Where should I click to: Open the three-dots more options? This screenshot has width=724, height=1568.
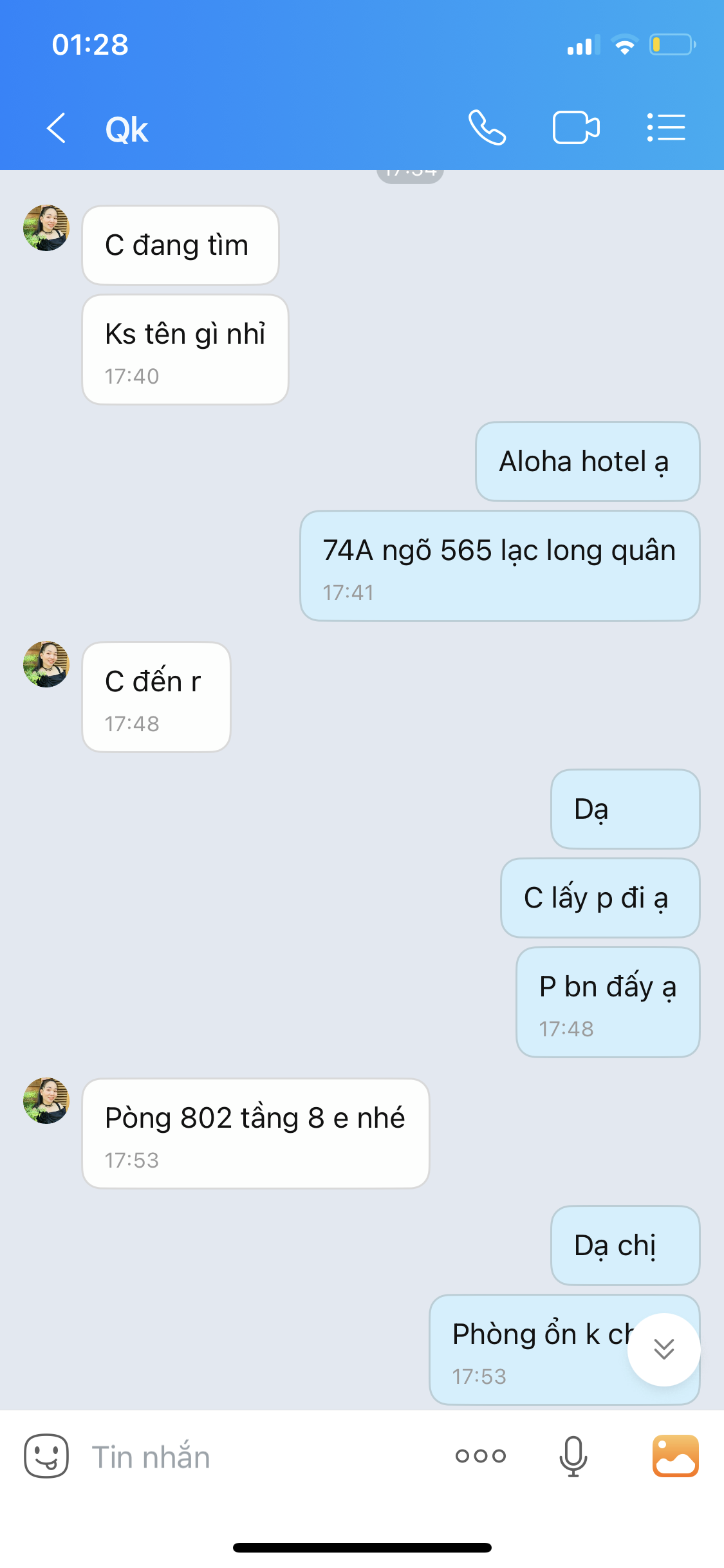click(481, 1456)
